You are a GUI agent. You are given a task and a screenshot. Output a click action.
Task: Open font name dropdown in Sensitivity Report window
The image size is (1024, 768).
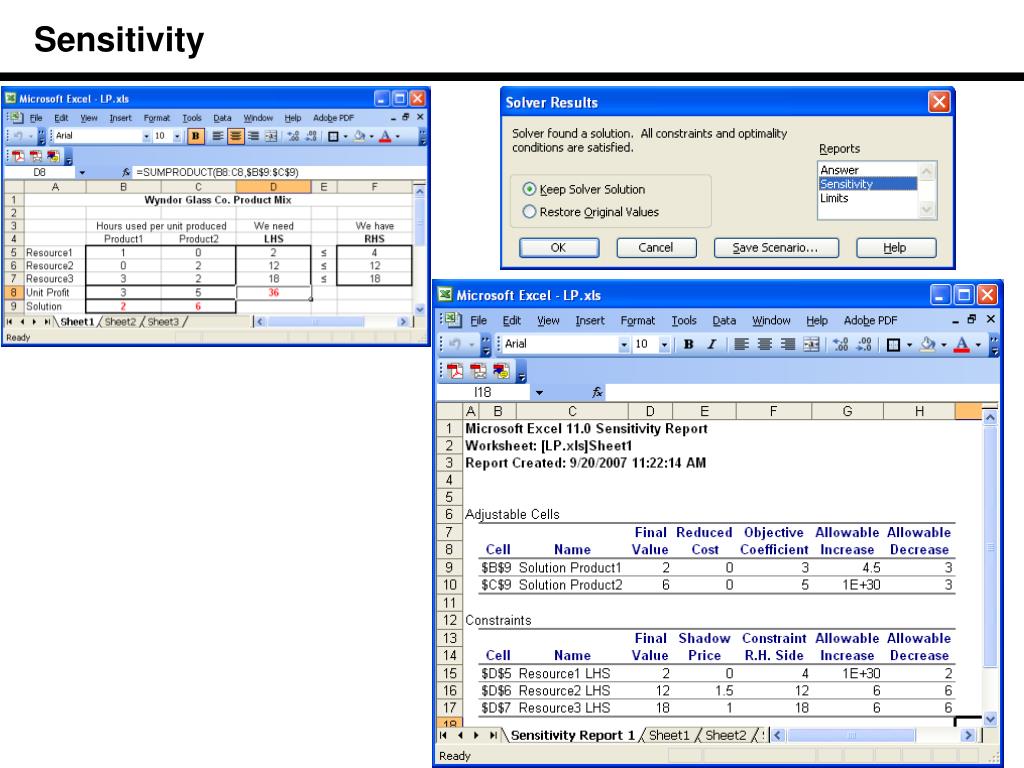click(624, 344)
